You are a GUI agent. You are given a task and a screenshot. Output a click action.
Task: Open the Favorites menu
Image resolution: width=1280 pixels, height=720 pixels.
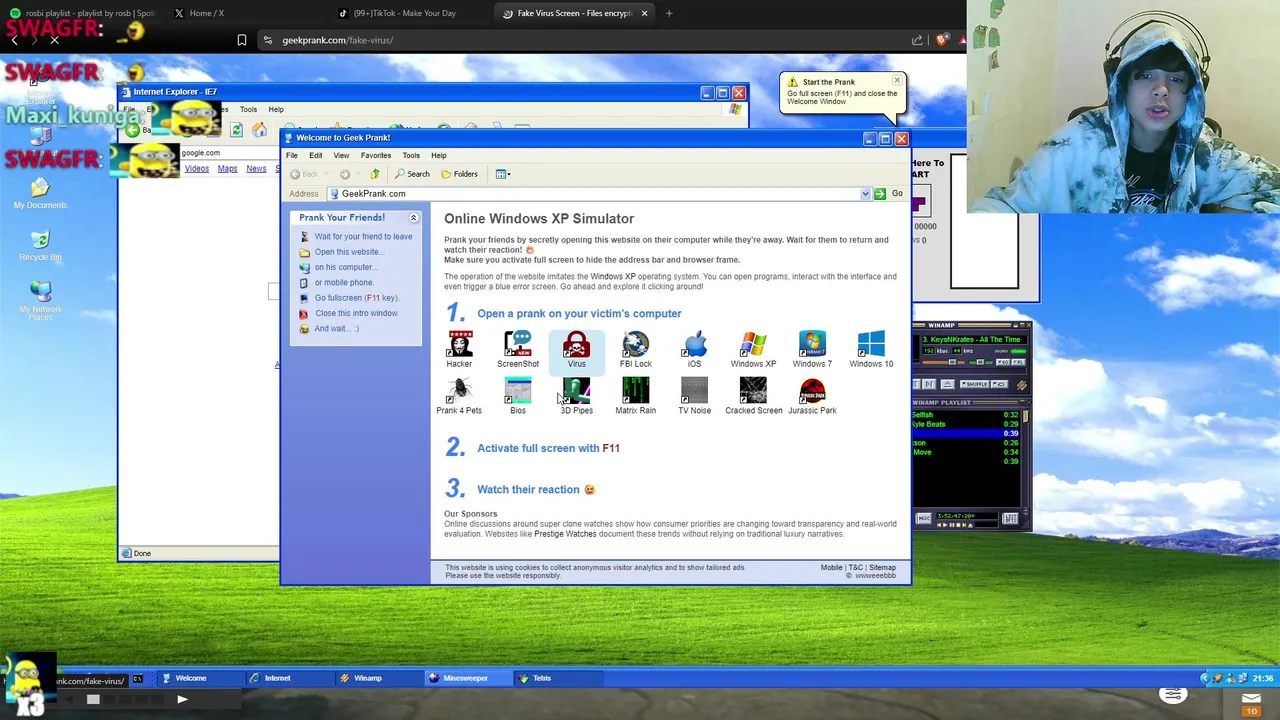(x=376, y=155)
